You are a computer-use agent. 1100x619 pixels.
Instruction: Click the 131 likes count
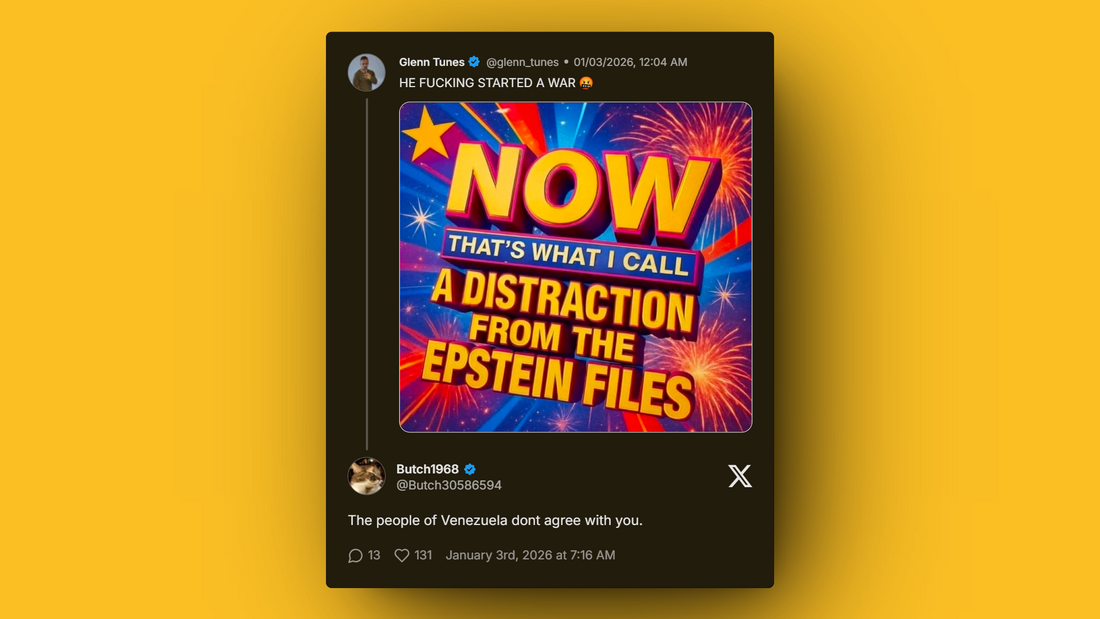click(x=424, y=555)
